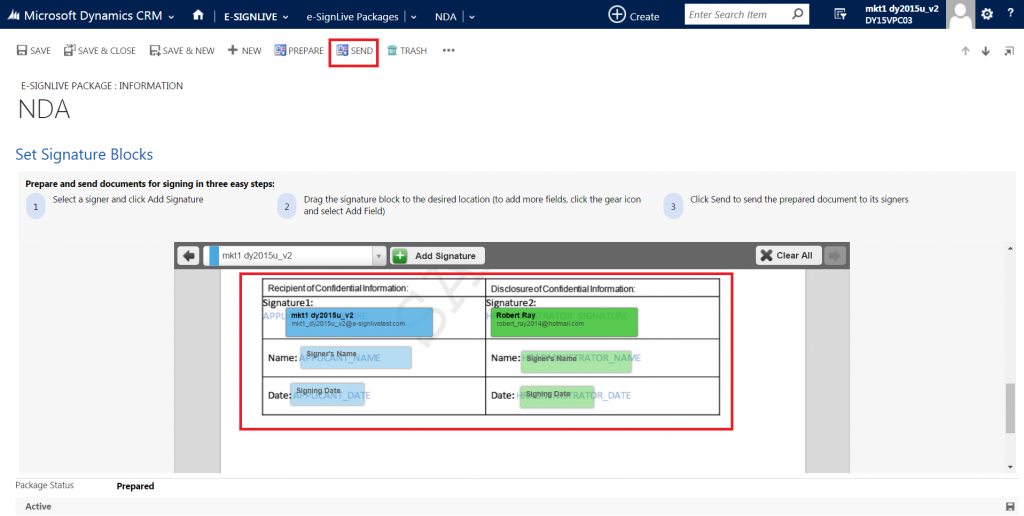The image size is (1024, 516).
Task: Click the TRASH command
Action: (407, 50)
